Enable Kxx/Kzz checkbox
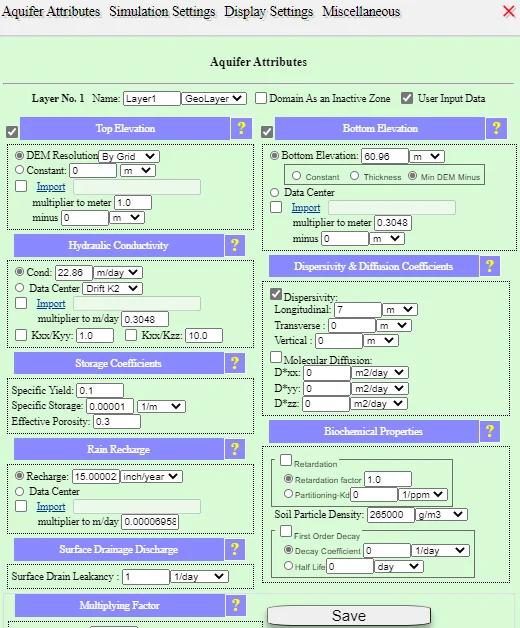The height and width of the screenshot is (628, 520). 131,335
